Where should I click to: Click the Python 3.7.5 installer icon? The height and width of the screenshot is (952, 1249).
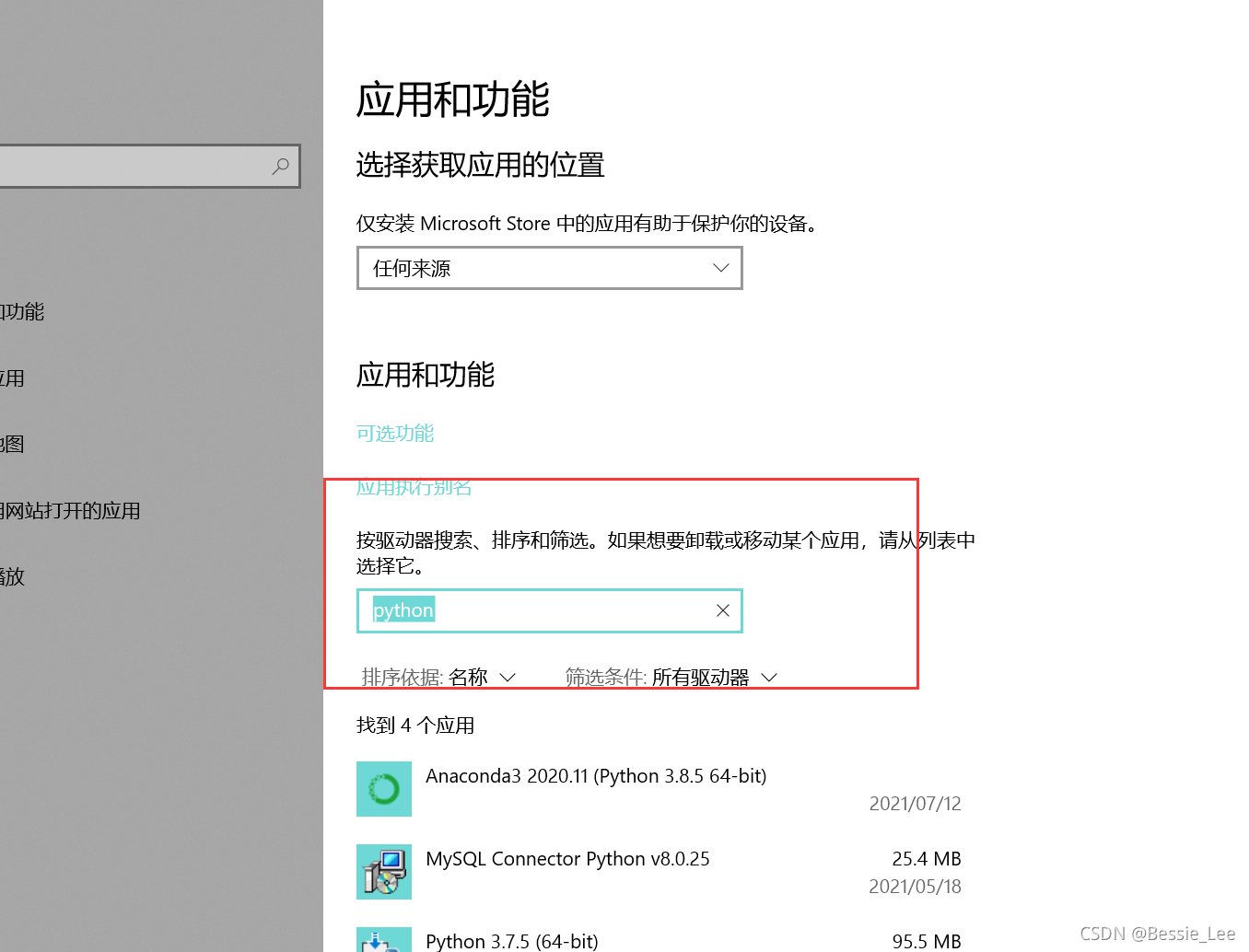384,939
